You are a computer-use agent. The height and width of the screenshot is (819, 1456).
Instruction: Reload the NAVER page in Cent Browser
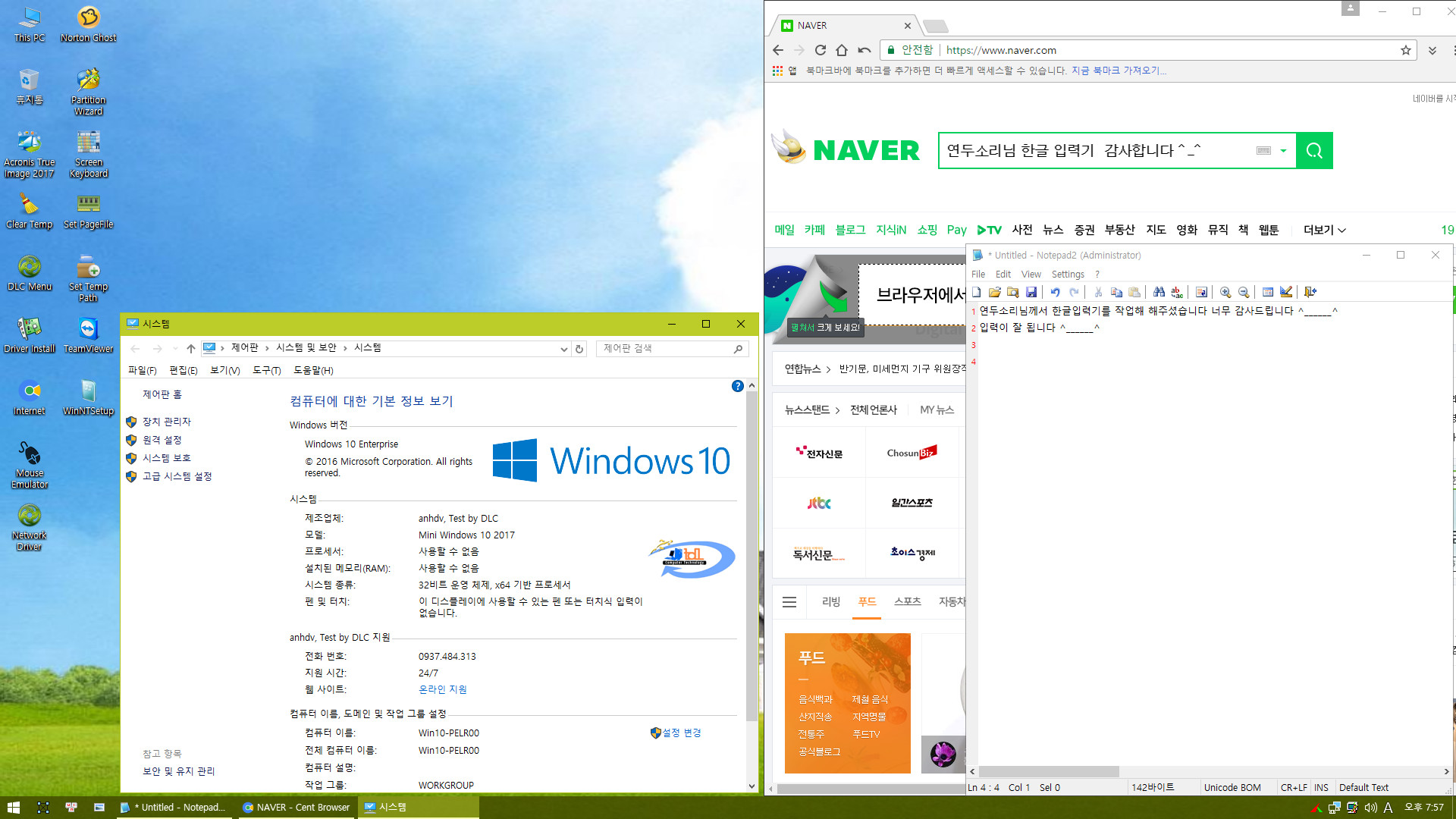[820, 50]
